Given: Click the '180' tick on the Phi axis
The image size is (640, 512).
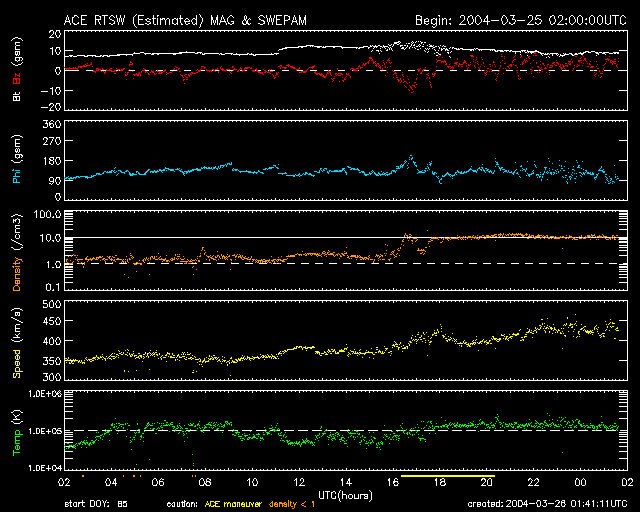Looking at the screenshot, I should click(x=52, y=161).
